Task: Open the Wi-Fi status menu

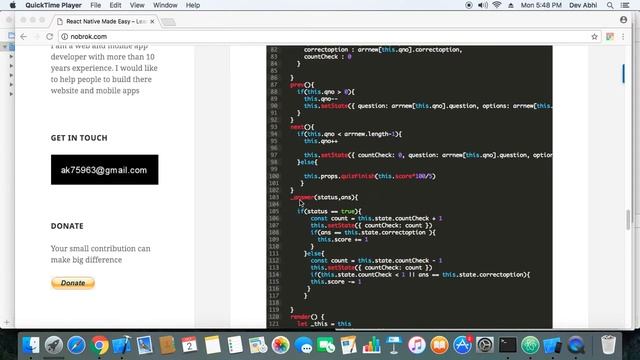Action: coord(496,5)
